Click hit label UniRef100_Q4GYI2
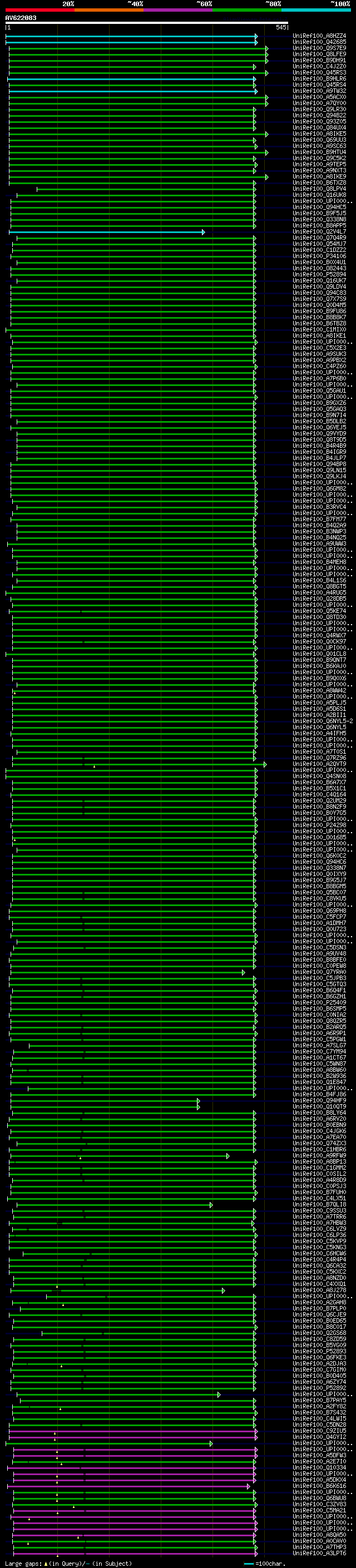Screen dimensions: 356x1568 [x=319, y=1437]
